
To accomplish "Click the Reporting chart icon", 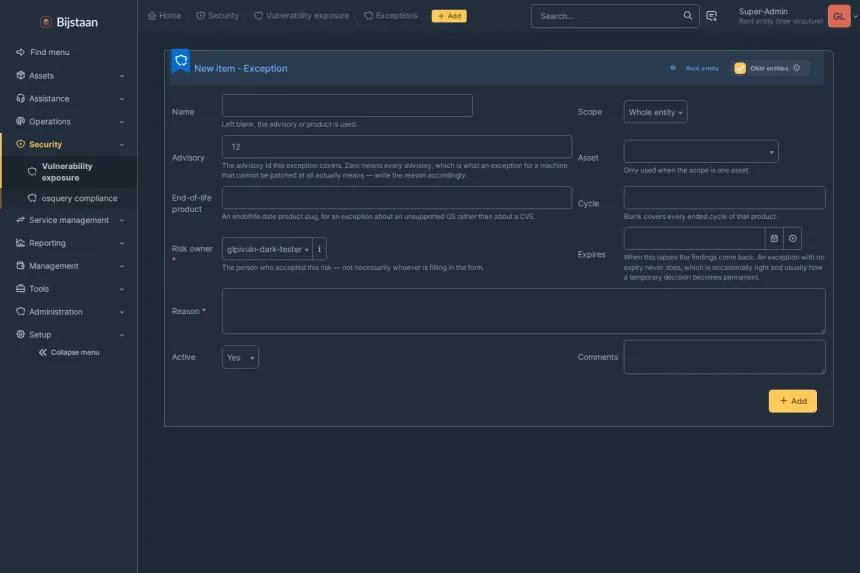I will coord(21,243).
